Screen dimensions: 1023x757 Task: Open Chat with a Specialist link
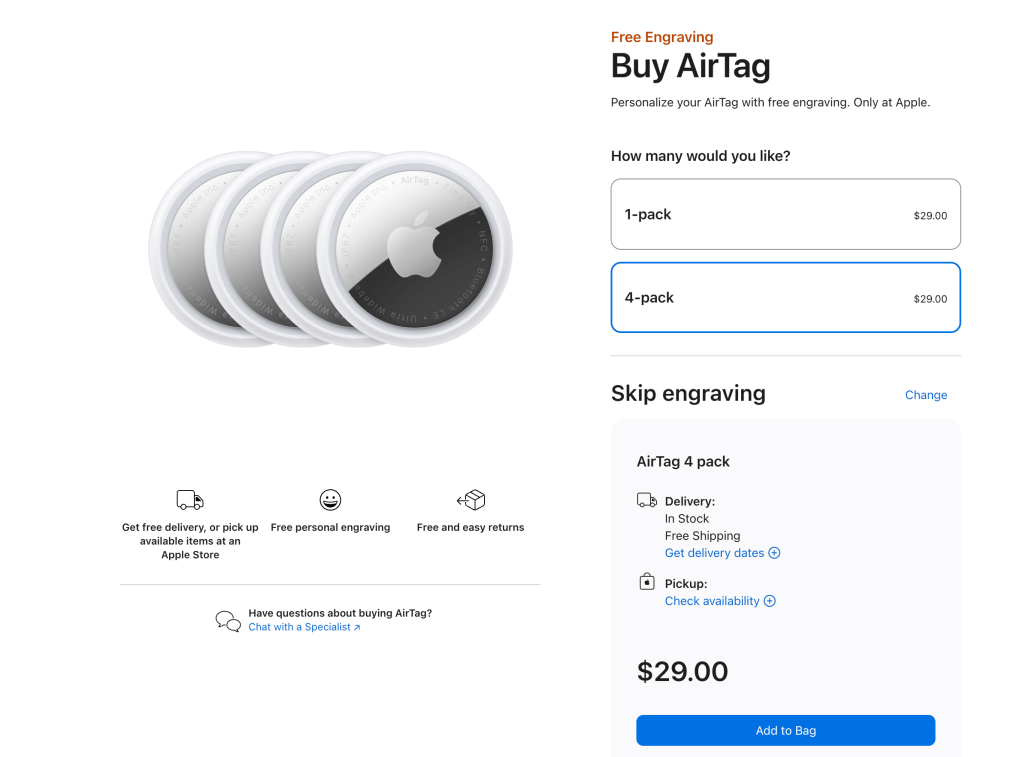point(300,627)
